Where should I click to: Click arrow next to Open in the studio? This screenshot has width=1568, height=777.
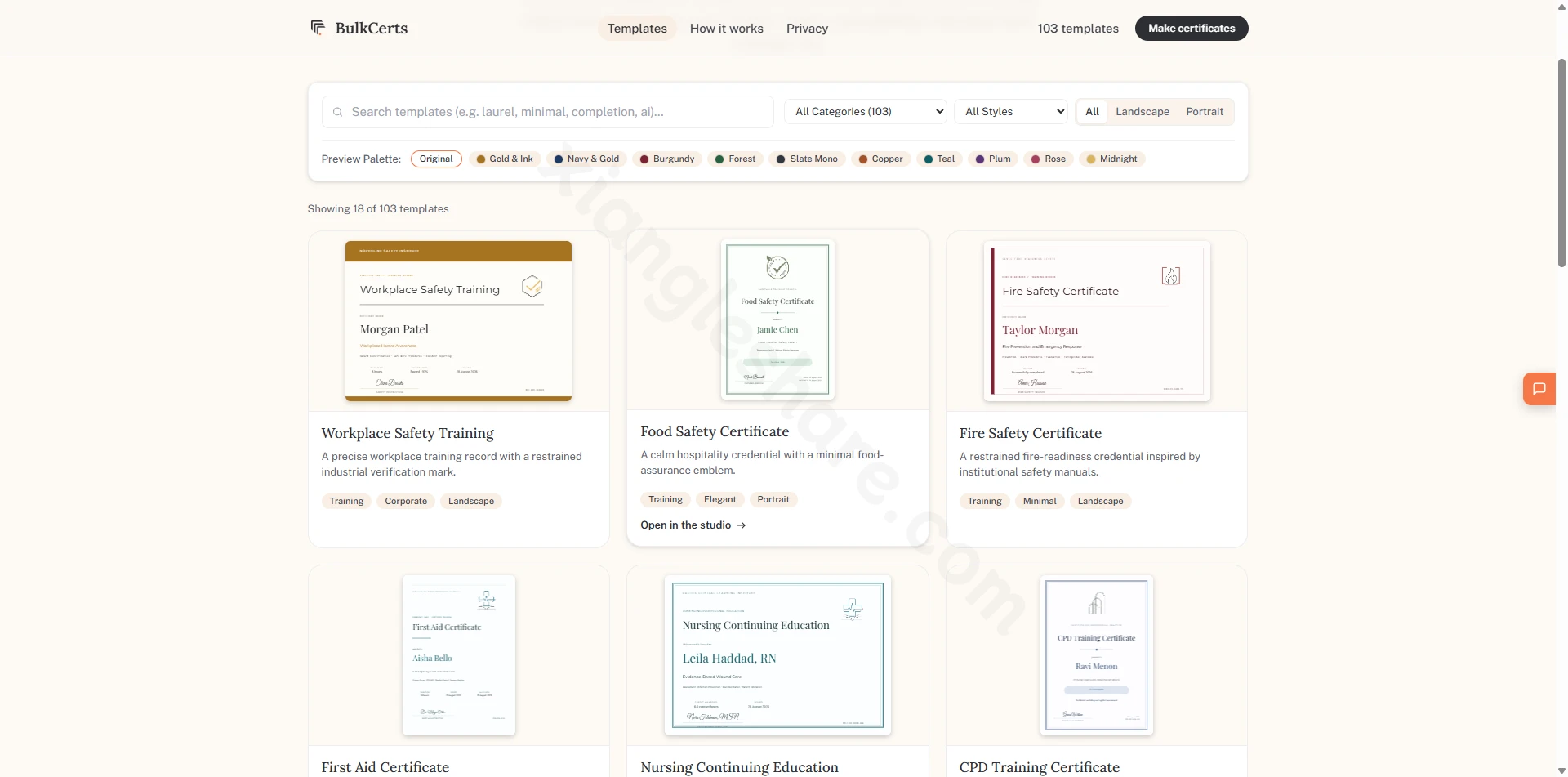[742, 525]
